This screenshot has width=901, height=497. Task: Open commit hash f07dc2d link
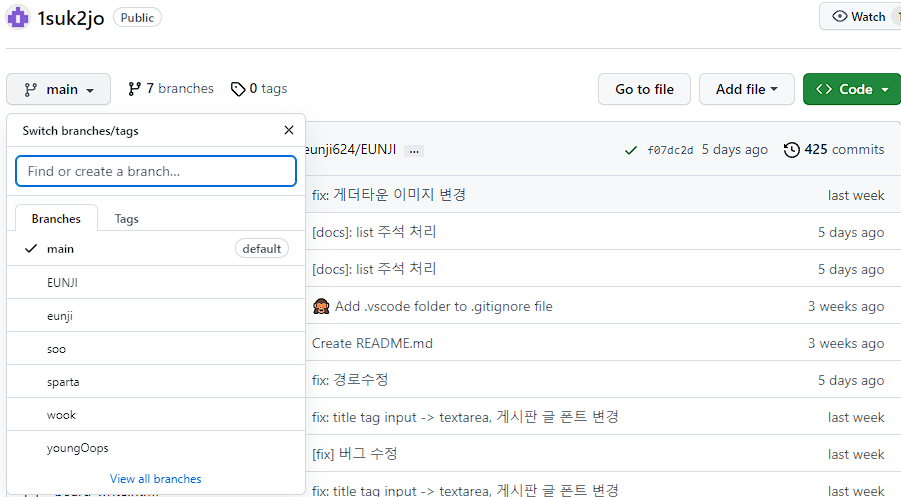tap(670, 151)
